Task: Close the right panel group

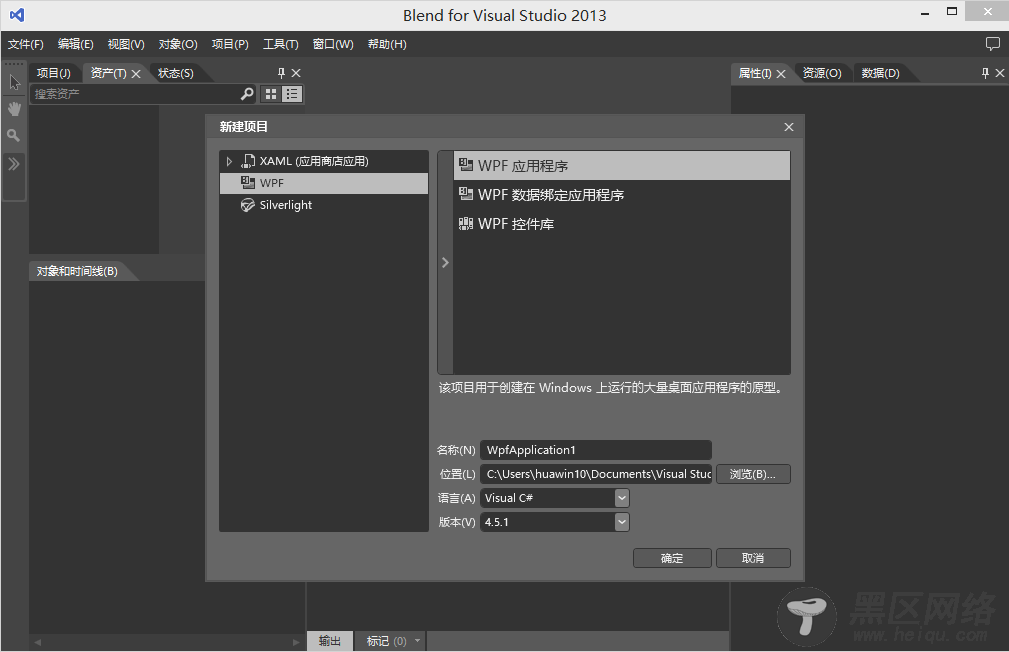Action: (x=1000, y=73)
